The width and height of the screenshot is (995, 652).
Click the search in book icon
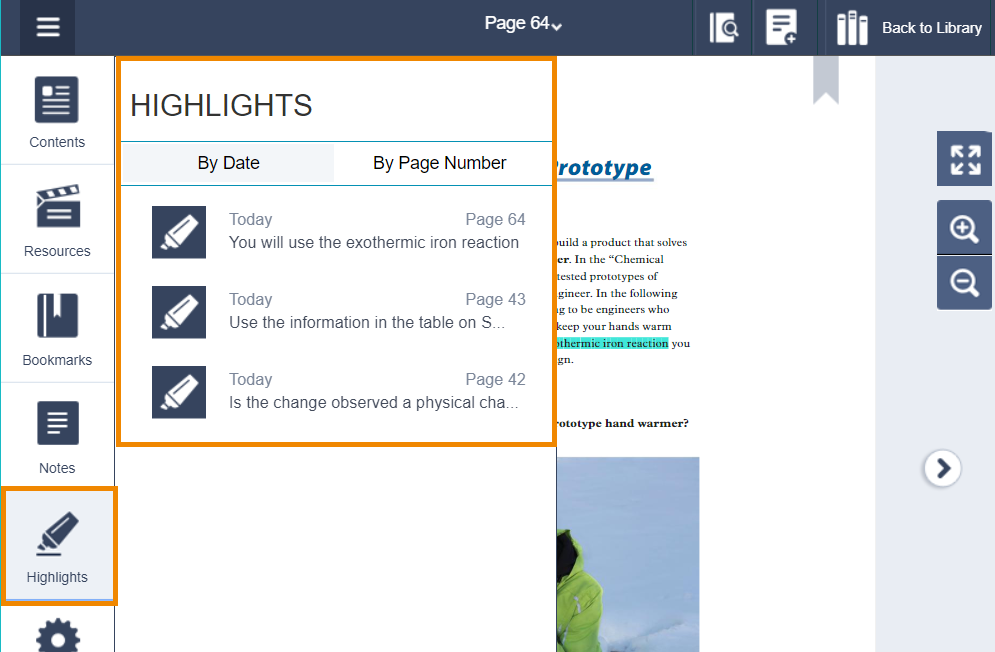pos(723,28)
